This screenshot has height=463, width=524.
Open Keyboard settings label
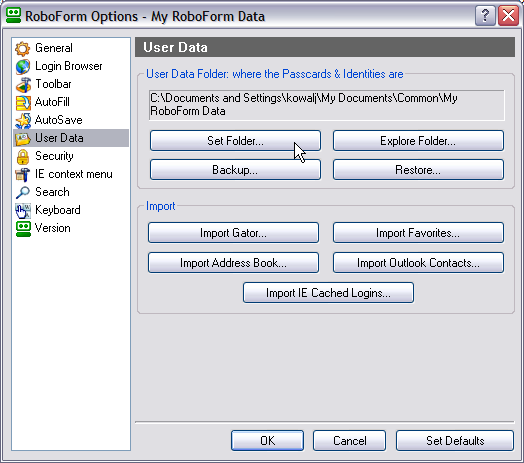(58, 210)
